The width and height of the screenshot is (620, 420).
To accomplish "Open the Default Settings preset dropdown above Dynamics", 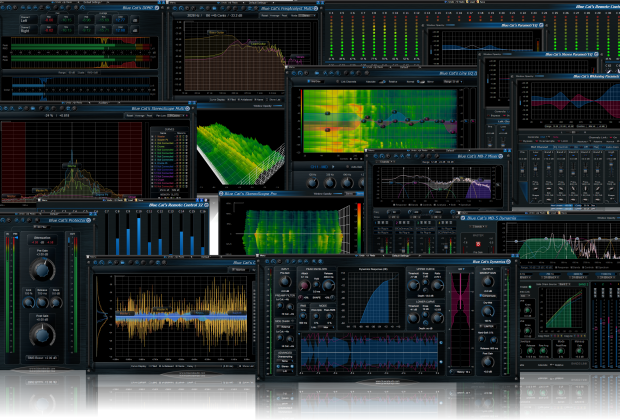I will (x=401, y=255).
